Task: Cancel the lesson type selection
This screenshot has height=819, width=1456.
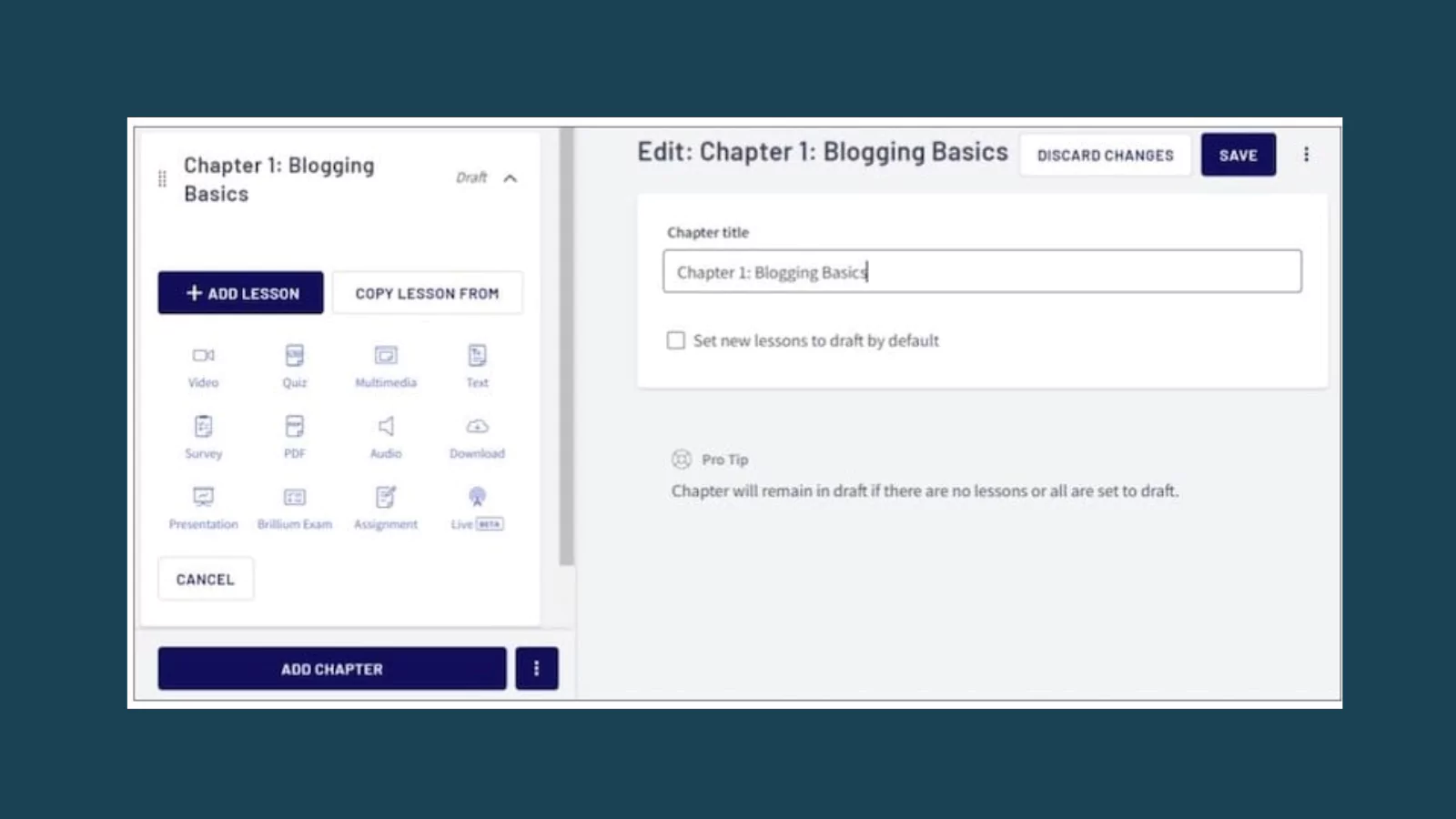Action: (206, 580)
